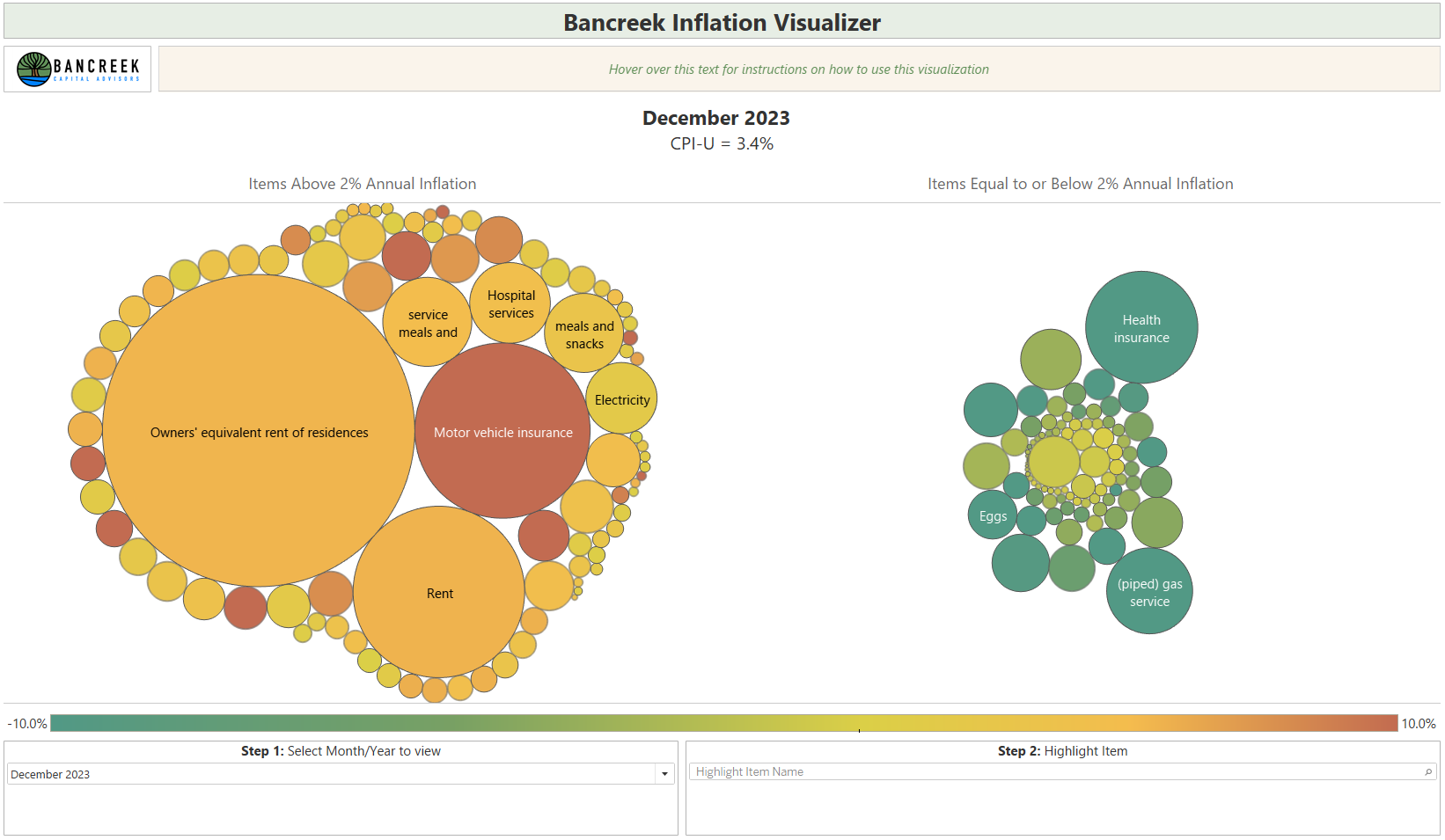1445x840 pixels.
Task: Select the meals and snacks bubble
Action: click(583, 334)
